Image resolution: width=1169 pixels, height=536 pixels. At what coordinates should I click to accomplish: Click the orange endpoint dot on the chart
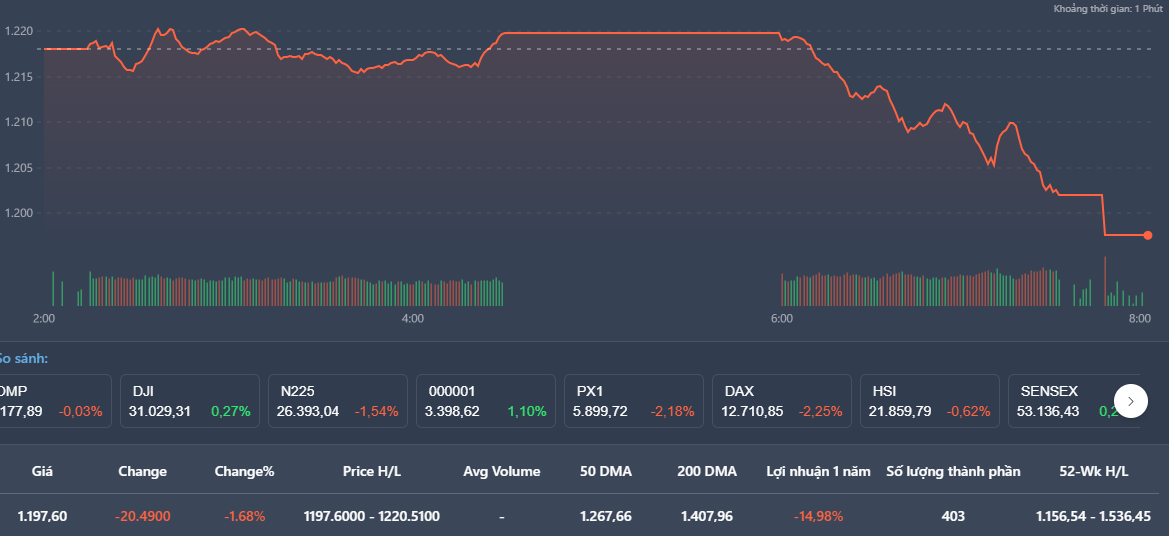(x=1148, y=235)
